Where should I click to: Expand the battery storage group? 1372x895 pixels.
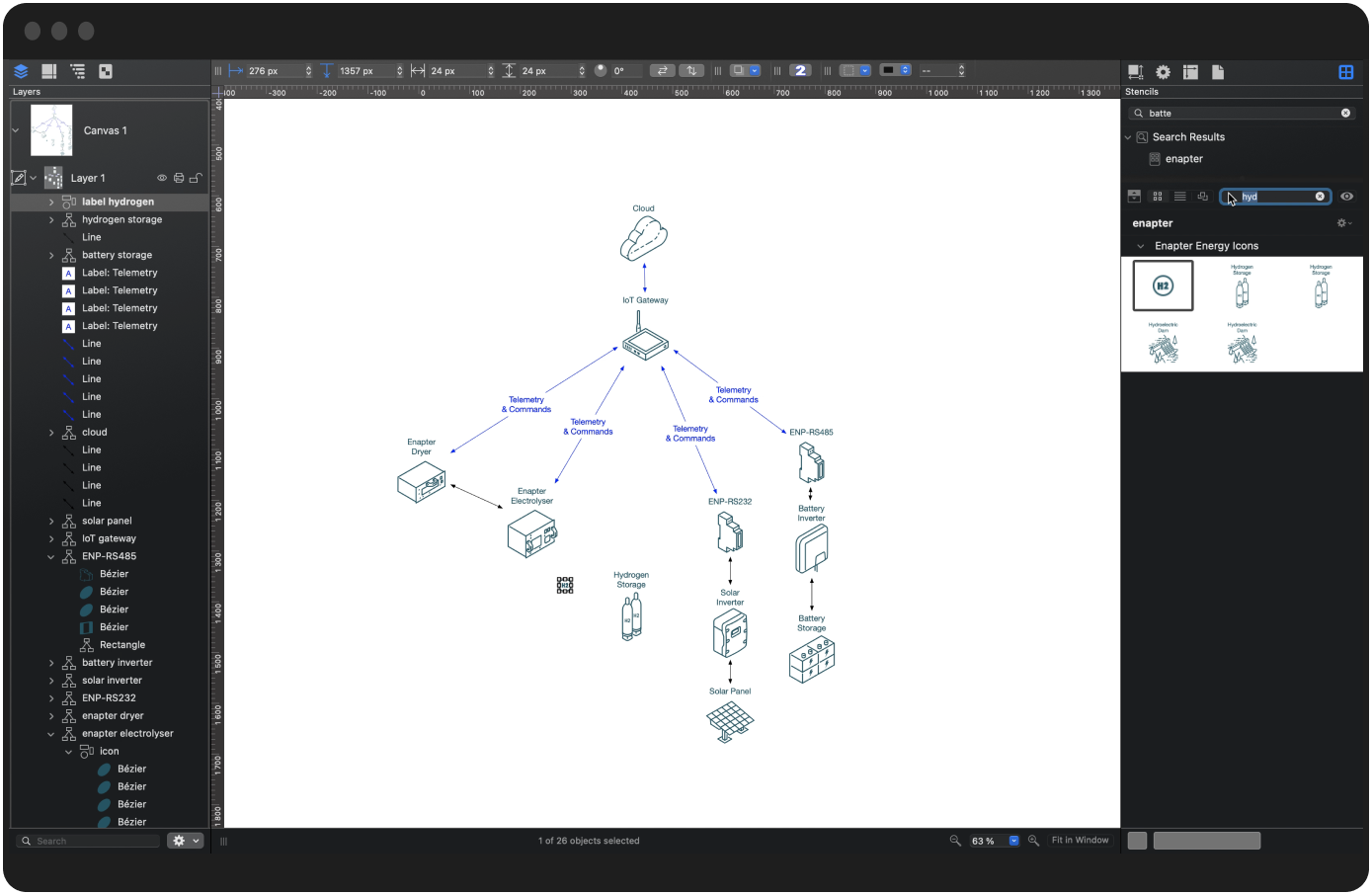pyautogui.click(x=51, y=255)
